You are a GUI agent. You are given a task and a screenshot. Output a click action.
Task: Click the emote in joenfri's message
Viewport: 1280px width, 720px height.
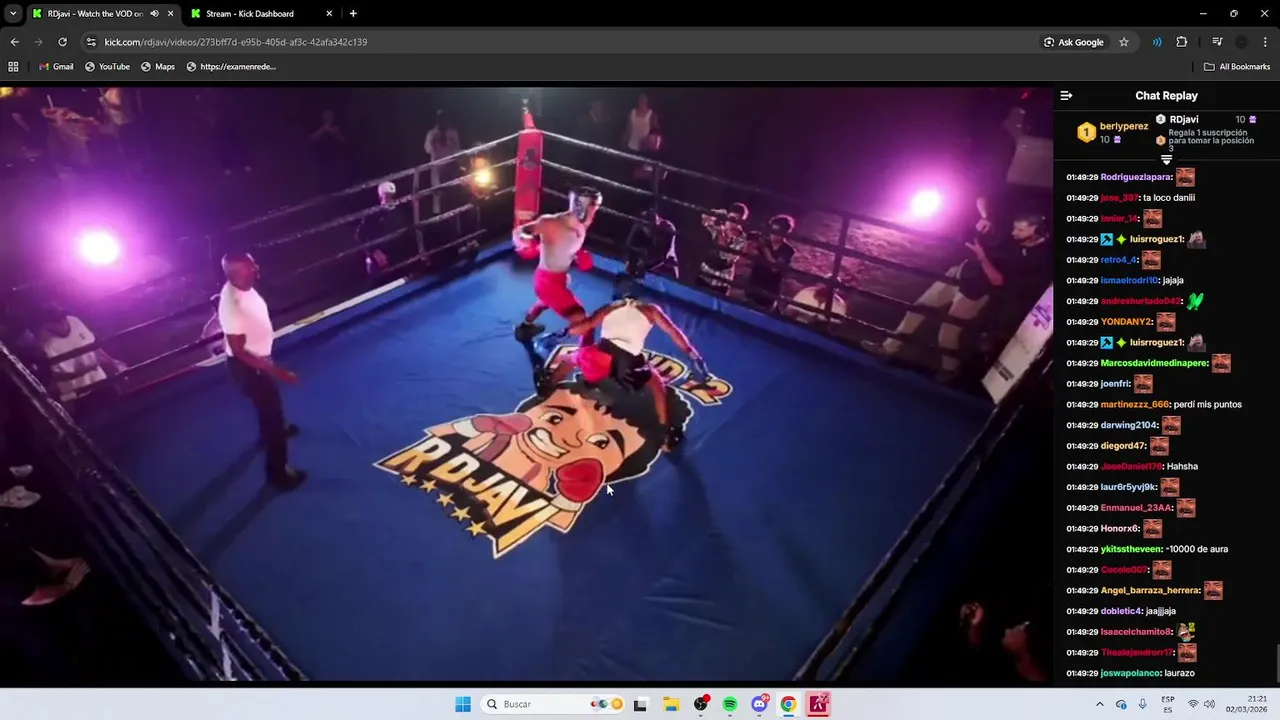(1143, 384)
